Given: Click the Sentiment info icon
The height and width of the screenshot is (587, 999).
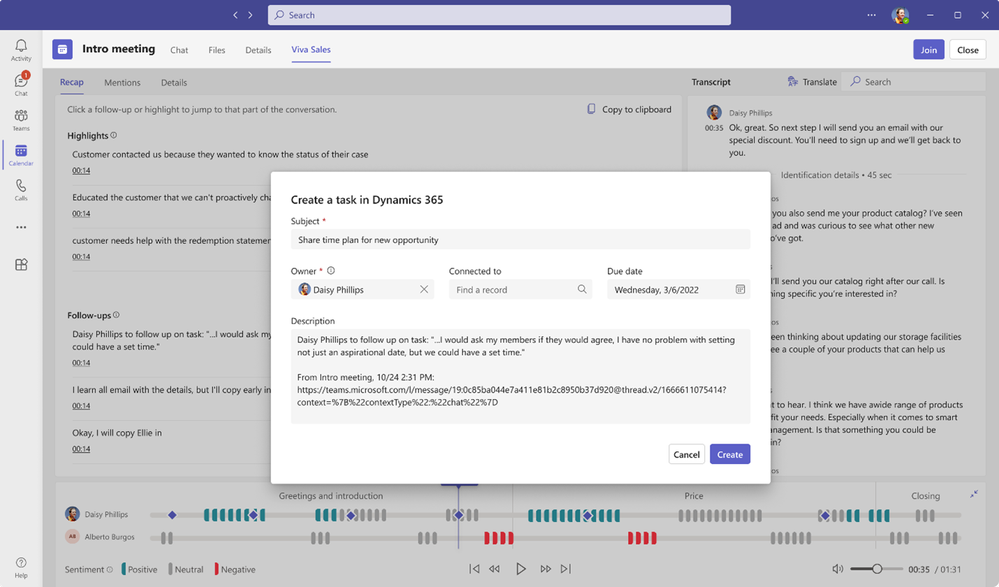Looking at the screenshot, I should (110, 569).
